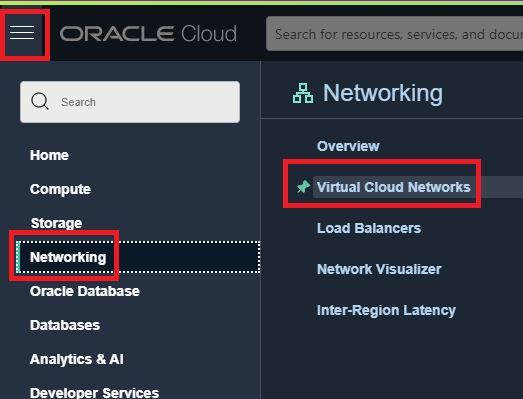Open the Oracle Database category
The width and height of the screenshot is (523, 399).
click(85, 291)
